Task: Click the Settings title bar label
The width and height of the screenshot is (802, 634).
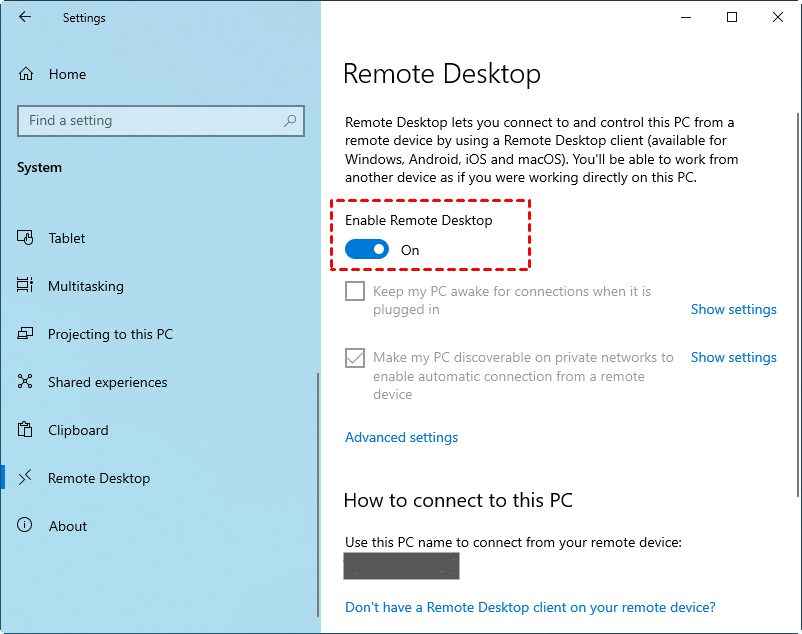Action: click(83, 17)
